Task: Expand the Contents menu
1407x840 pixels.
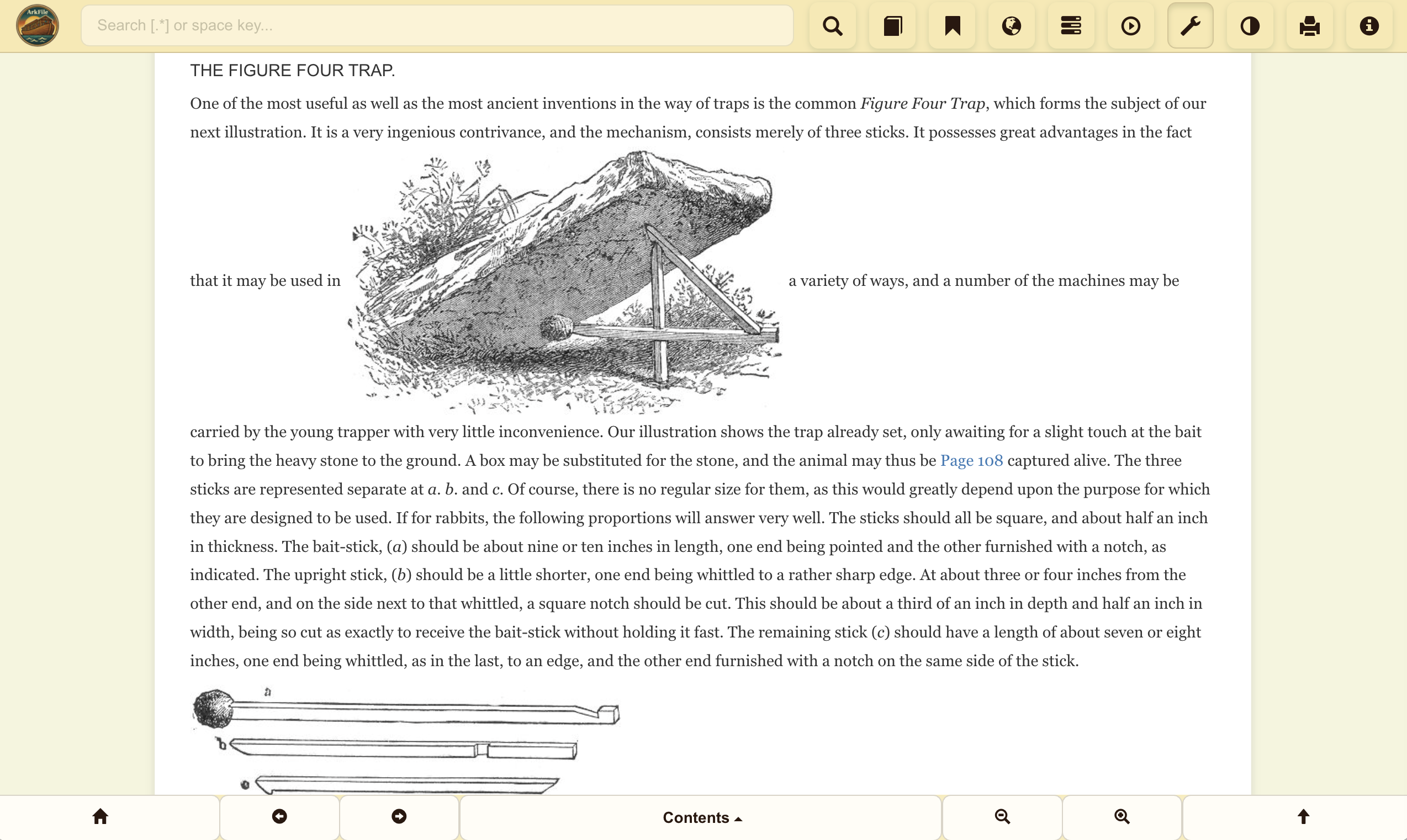Action: 701,817
